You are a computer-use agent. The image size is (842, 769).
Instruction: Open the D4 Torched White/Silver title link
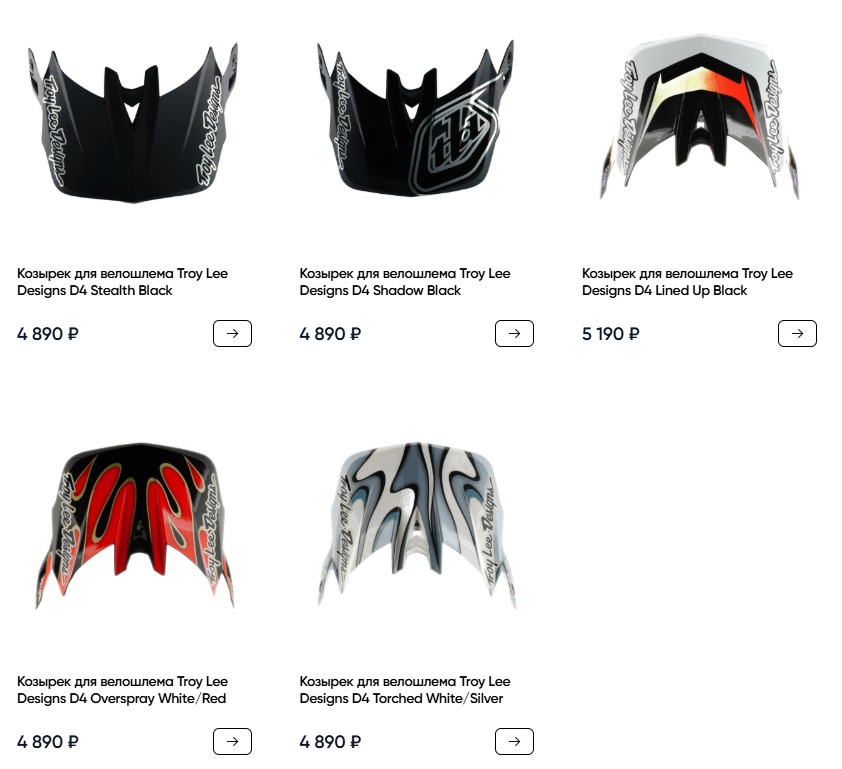point(405,690)
